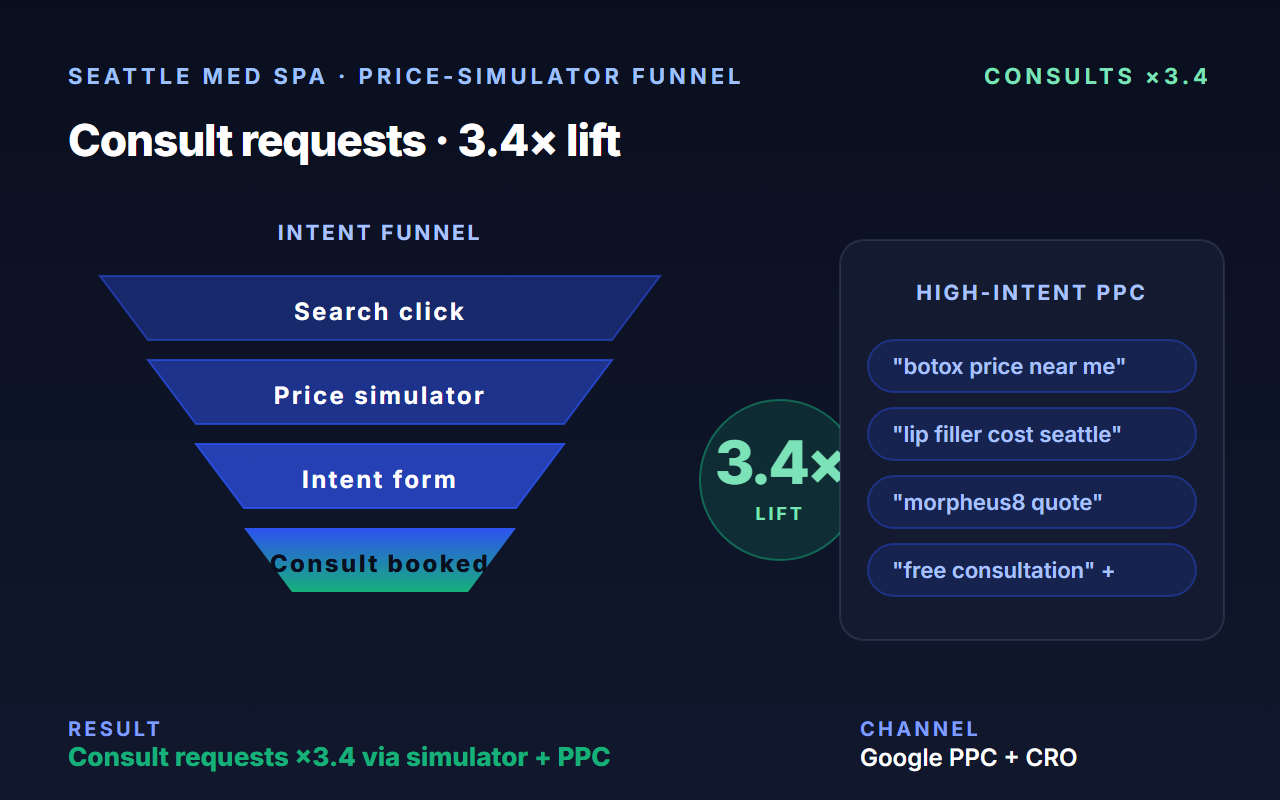Click the "free consultation" + keyword pill
The image size is (1280, 800).
(1032, 570)
